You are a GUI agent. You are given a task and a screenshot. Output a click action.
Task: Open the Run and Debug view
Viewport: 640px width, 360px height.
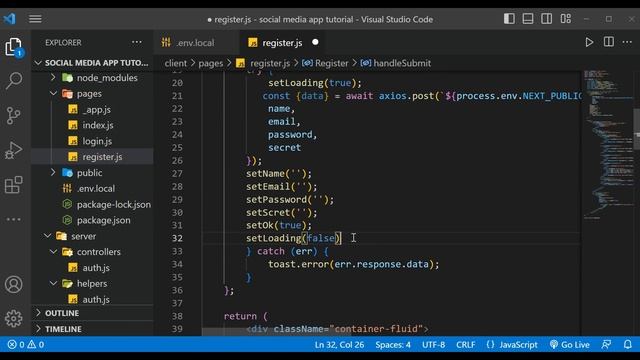coord(13,150)
